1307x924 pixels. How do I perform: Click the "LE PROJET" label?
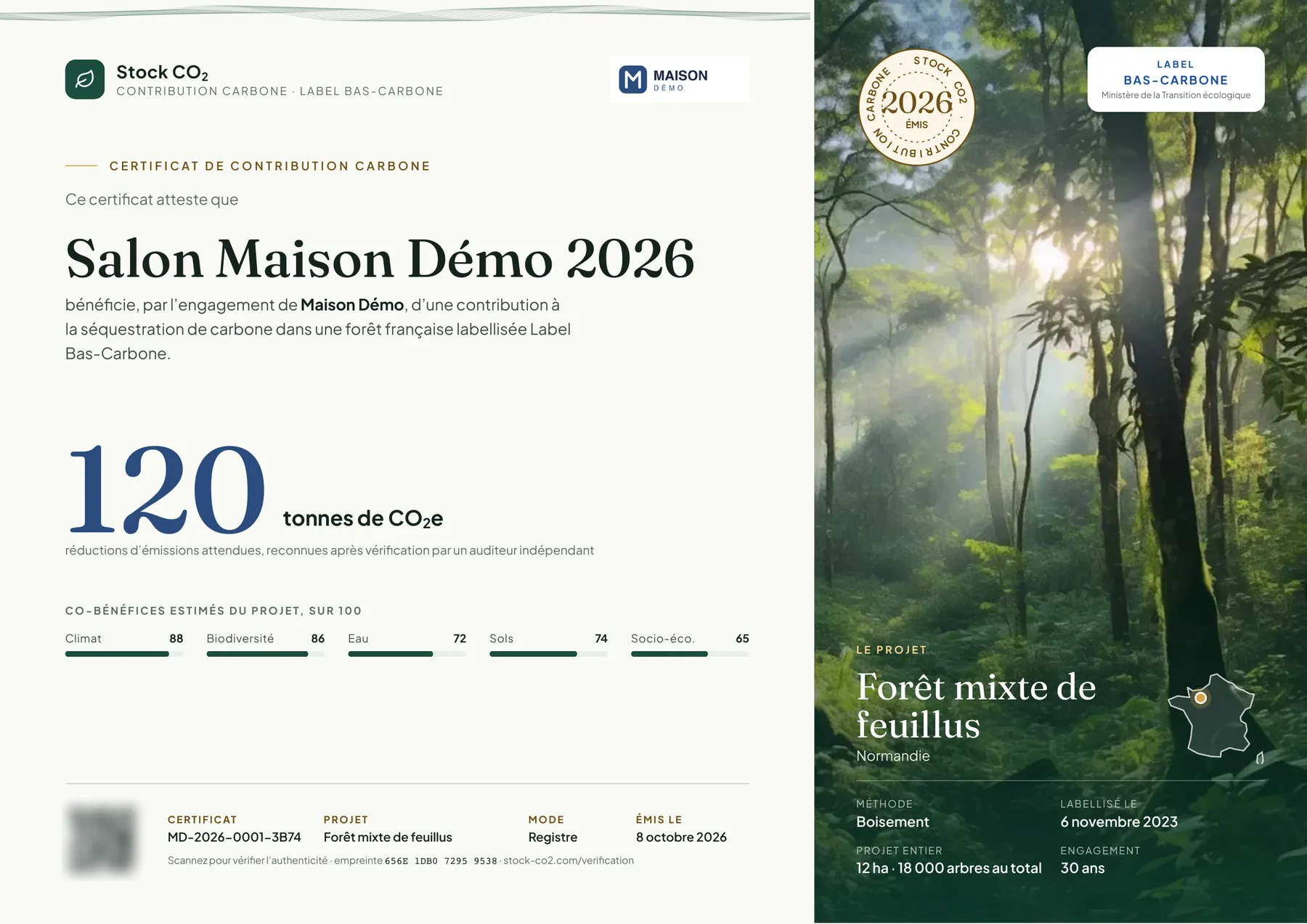pos(891,650)
